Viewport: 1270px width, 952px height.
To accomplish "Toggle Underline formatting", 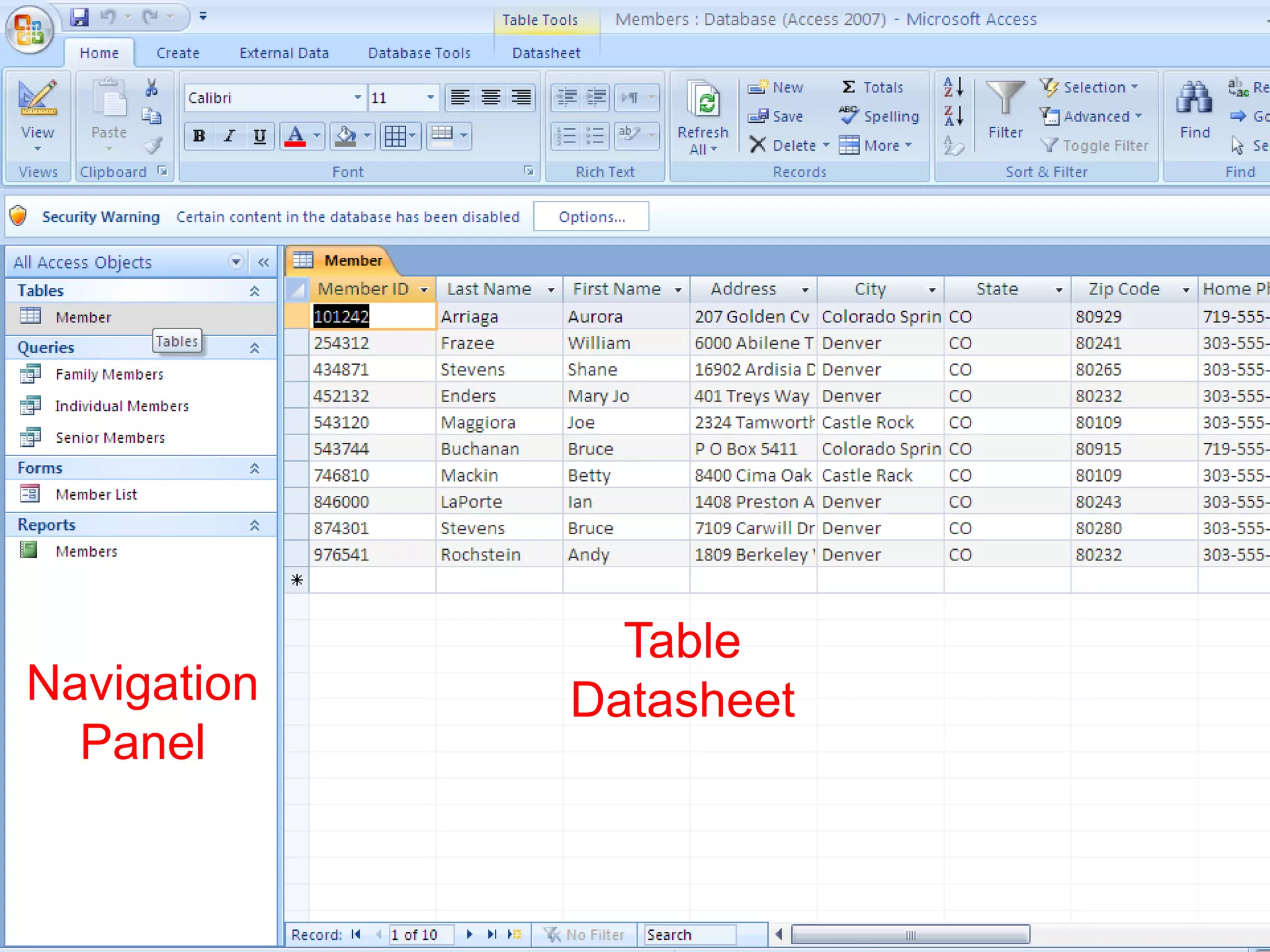I will pyautogui.click(x=260, y=136).
